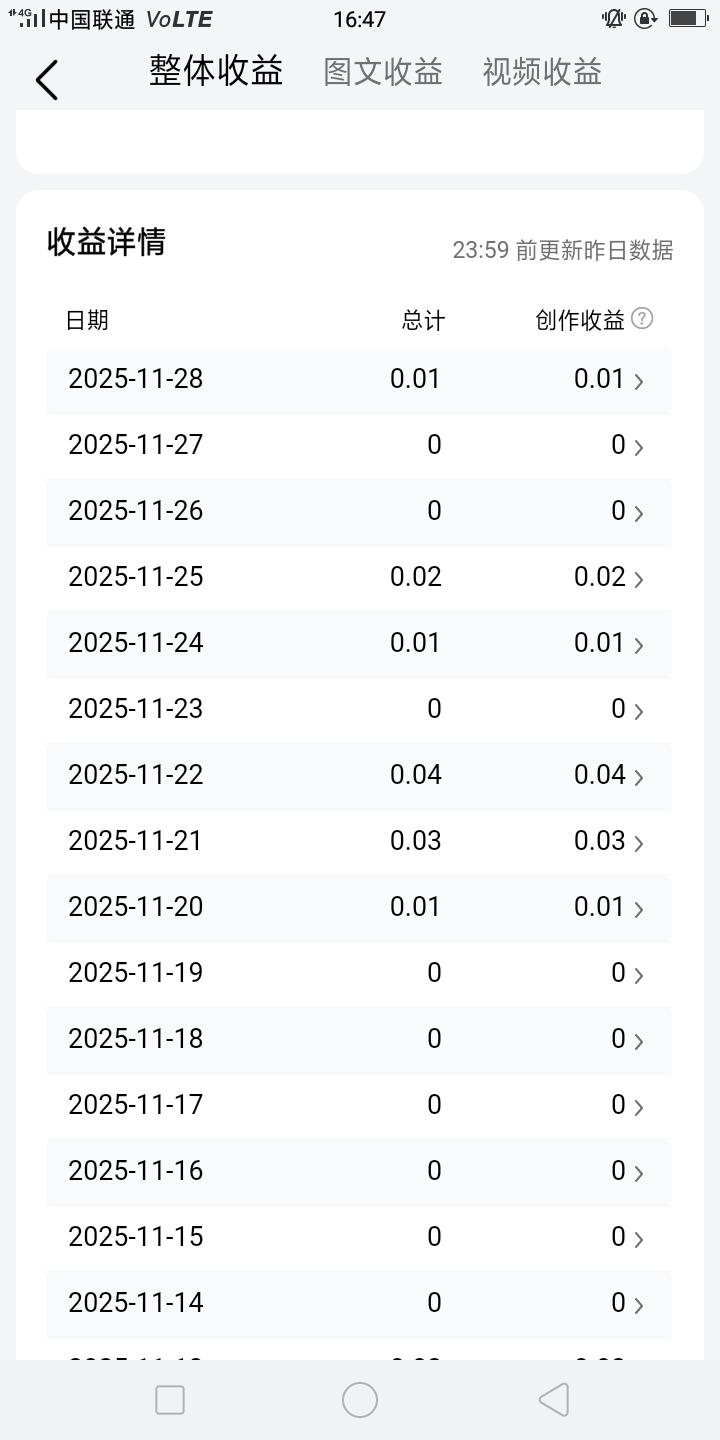The image size is (720, 1440).
Task: Open the 2025-11-20 date row
Action: (x=136, y=907)
